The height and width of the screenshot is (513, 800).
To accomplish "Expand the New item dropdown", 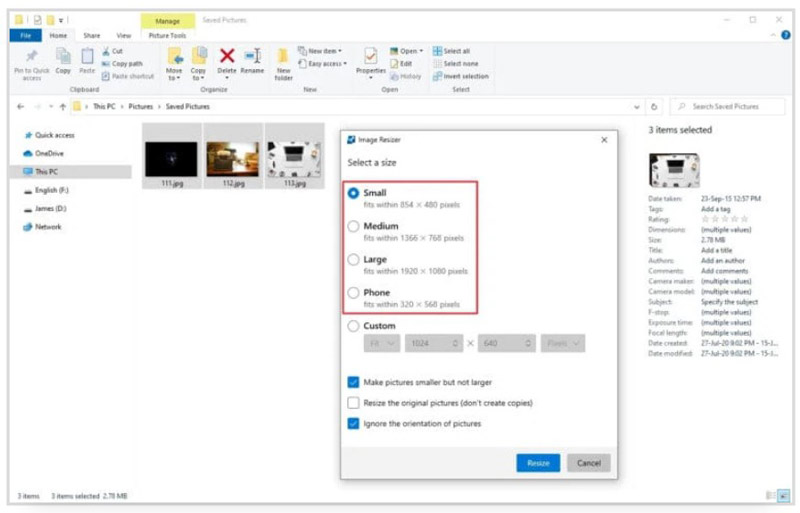I will click(320, 51).
